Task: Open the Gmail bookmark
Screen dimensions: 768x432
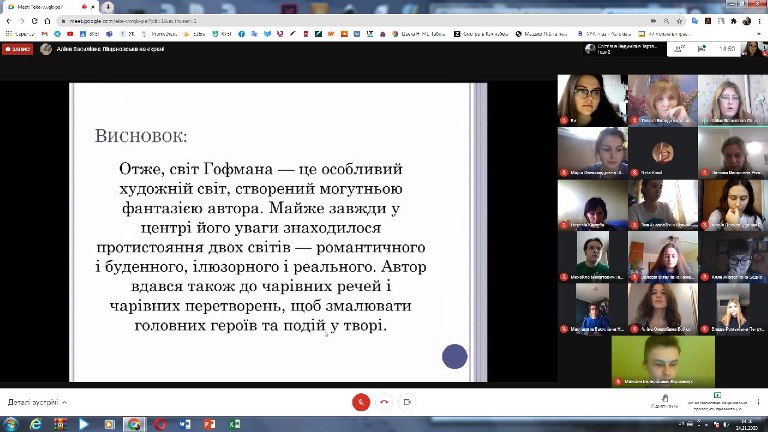Action: point(45,34)
